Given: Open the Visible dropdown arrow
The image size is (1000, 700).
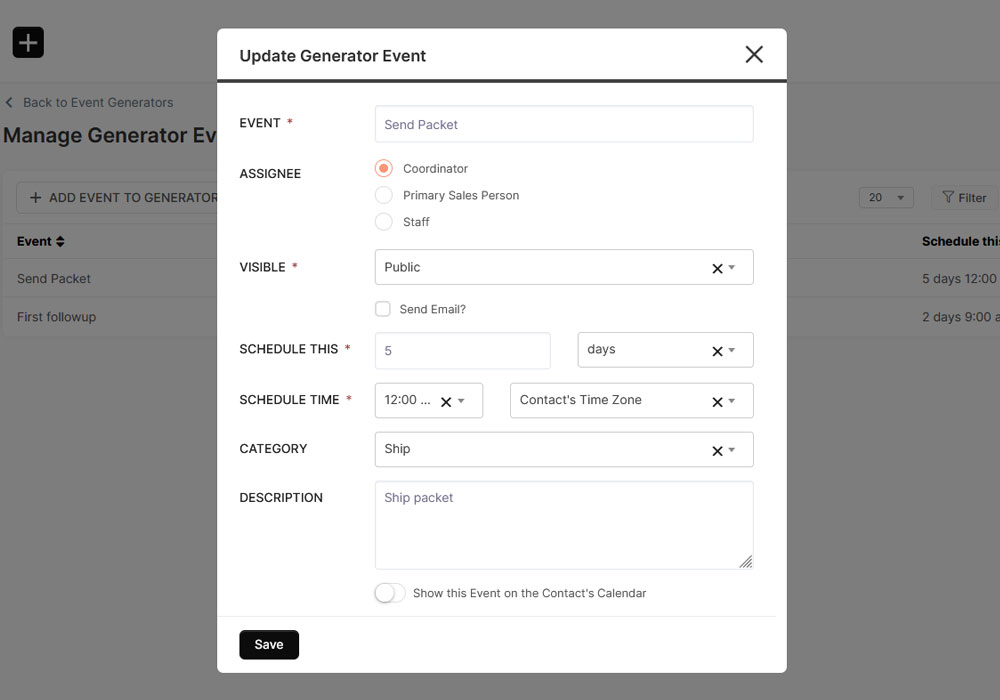Looking at the screenshot, I should coord(732,268).
